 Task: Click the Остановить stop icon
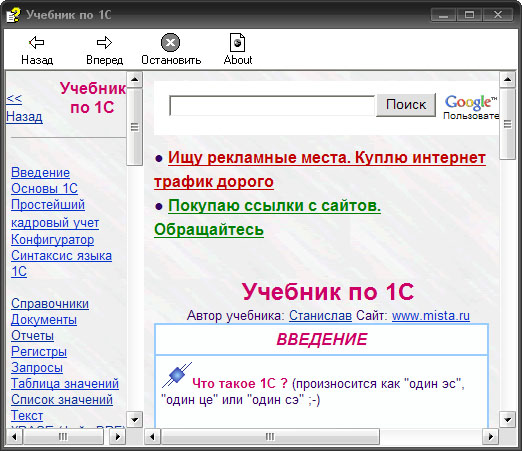[170, 42]
